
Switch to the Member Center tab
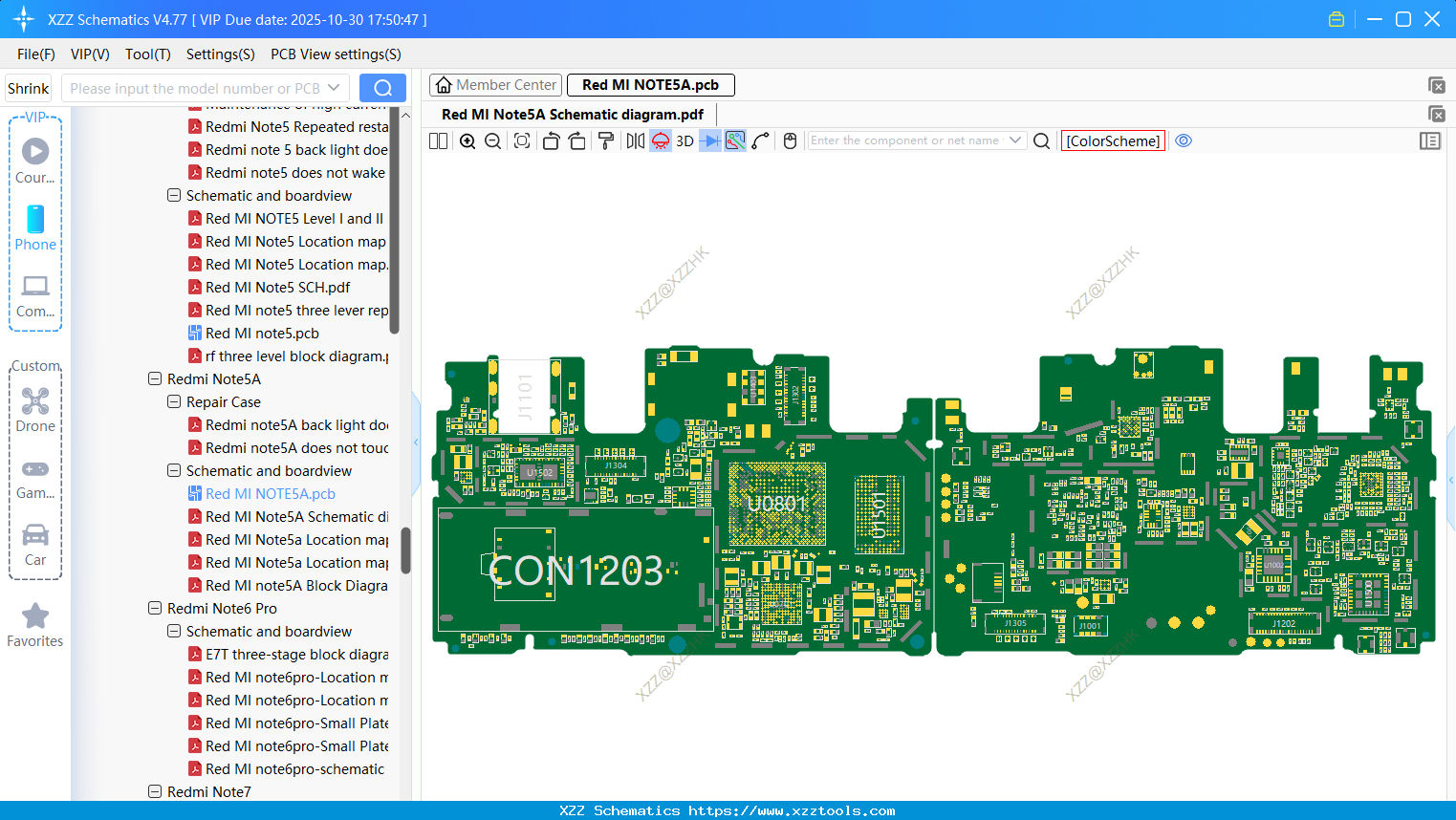coord(496,85)
